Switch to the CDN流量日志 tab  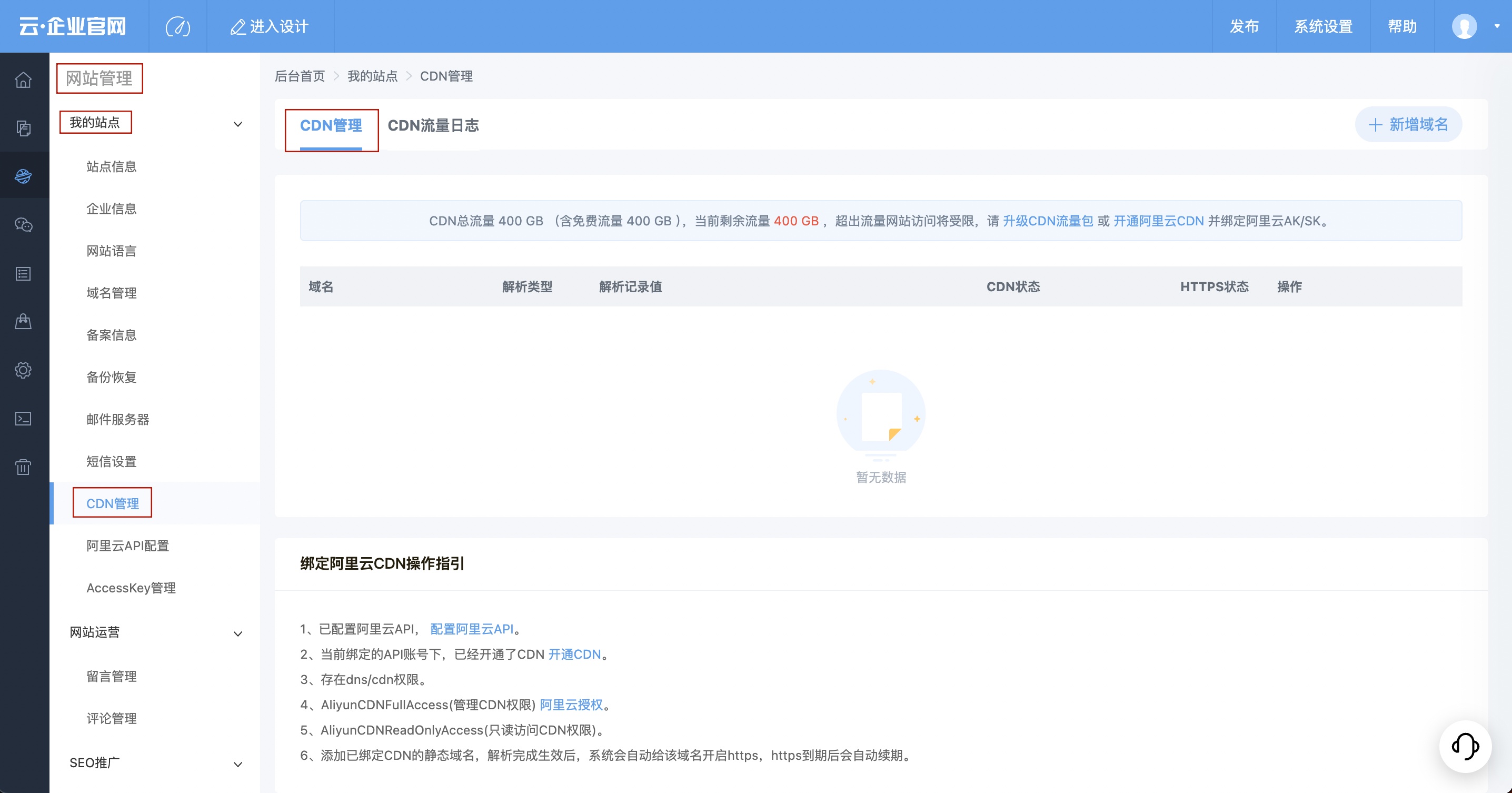tap(433, 125)
